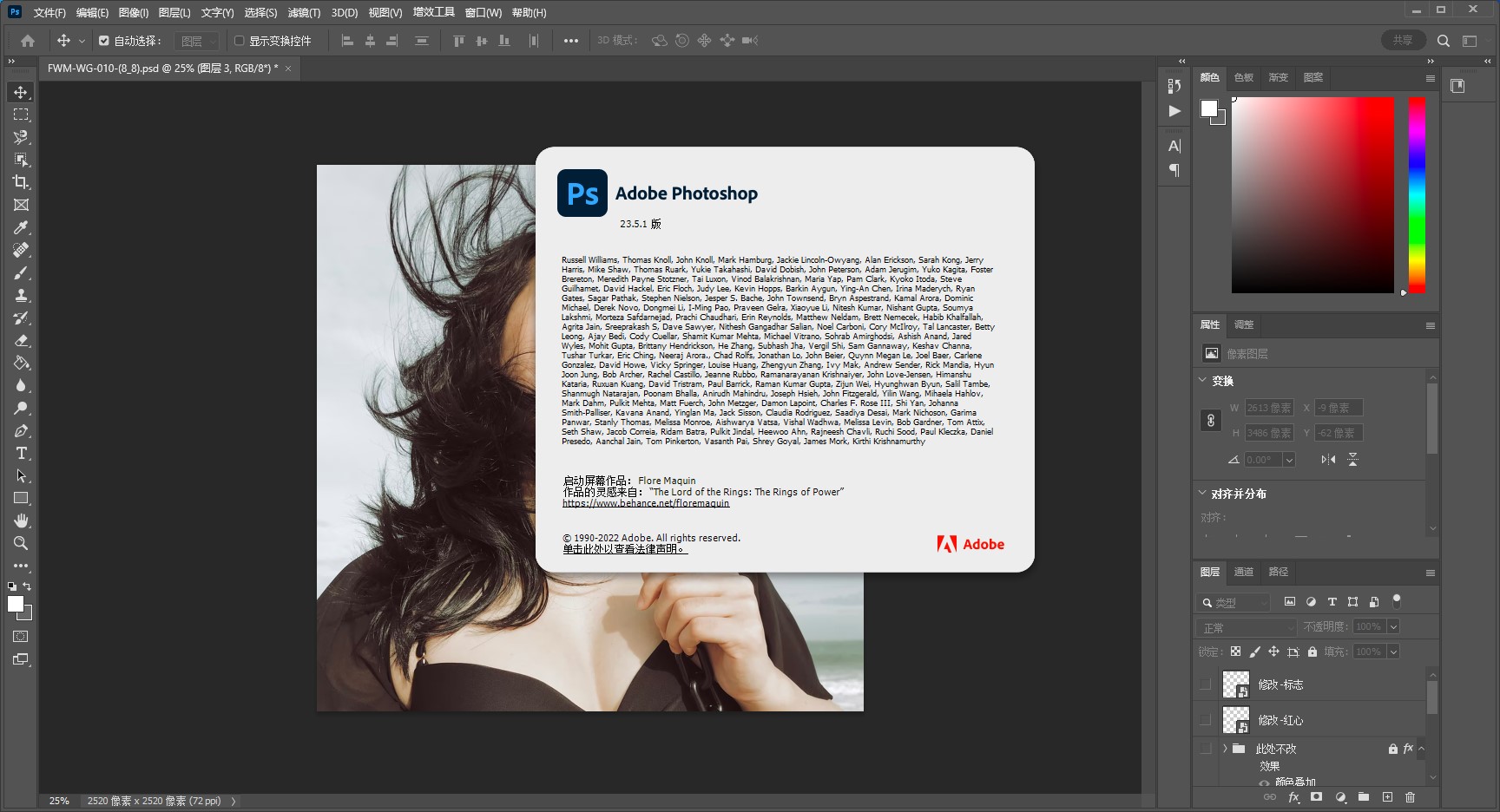The width and height of the screenshot is (1500, 812).
Task: Enable the 显示变换控件 checkbox
Action: pos(240,41)
